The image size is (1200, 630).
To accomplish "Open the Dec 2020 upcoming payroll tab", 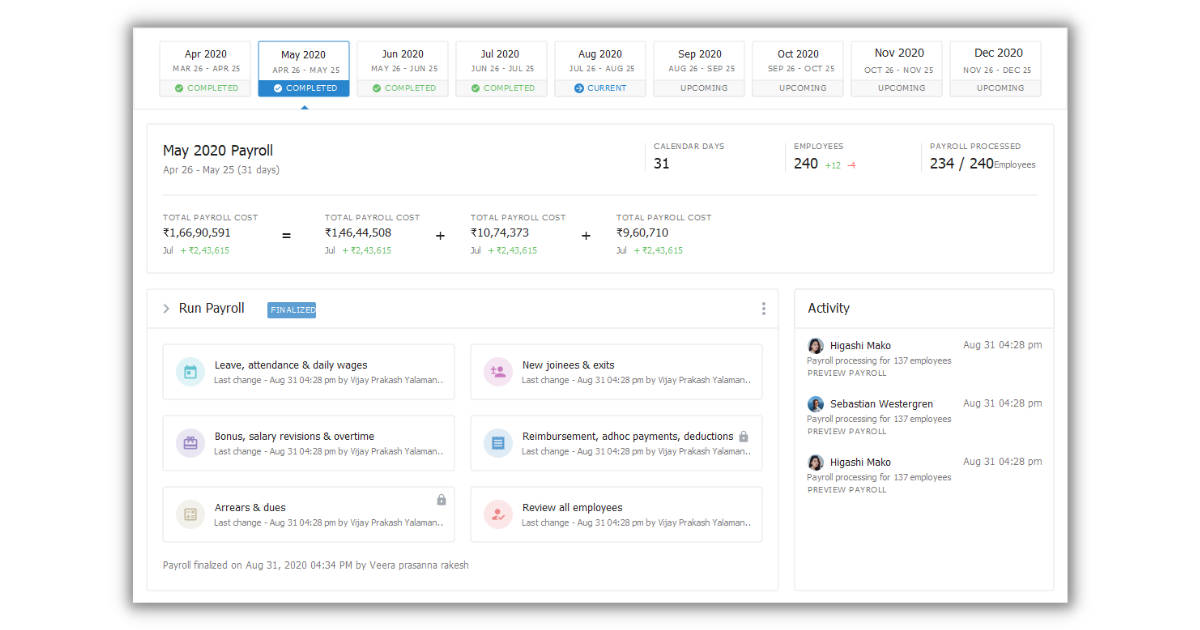I will pos(996,66).
